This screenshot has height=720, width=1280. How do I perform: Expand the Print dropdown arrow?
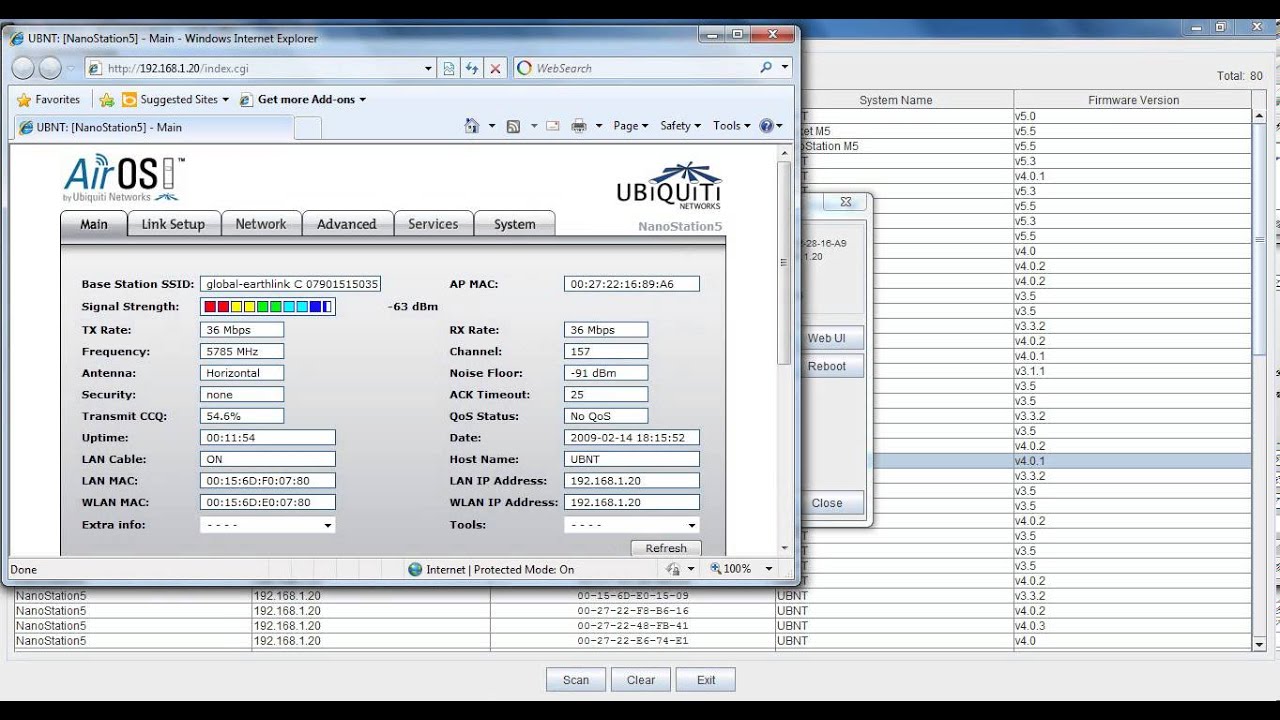click(x=598, y=126)
